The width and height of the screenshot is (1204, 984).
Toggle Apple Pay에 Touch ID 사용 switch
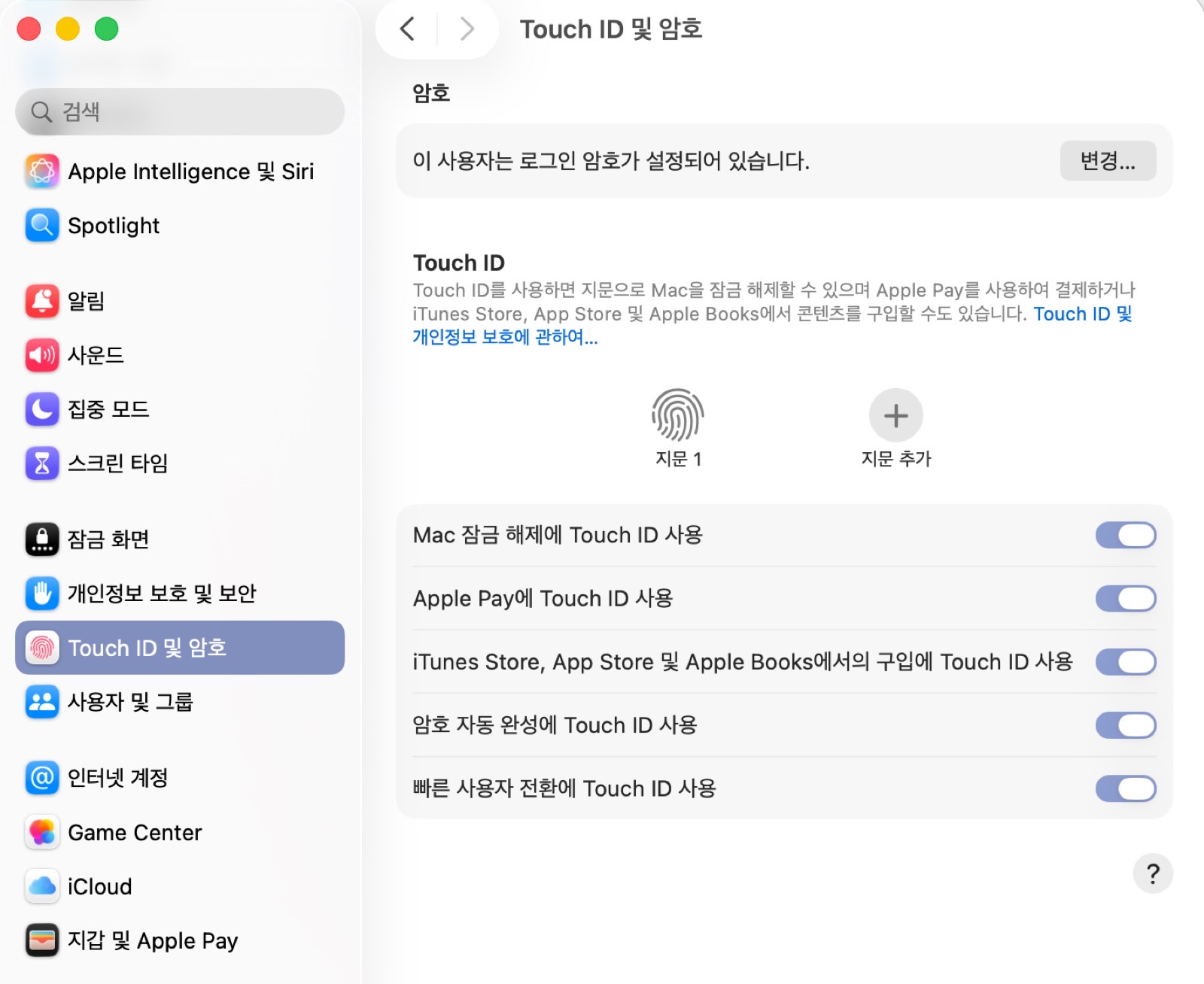pyautogui.click(x=1126, y=599)
